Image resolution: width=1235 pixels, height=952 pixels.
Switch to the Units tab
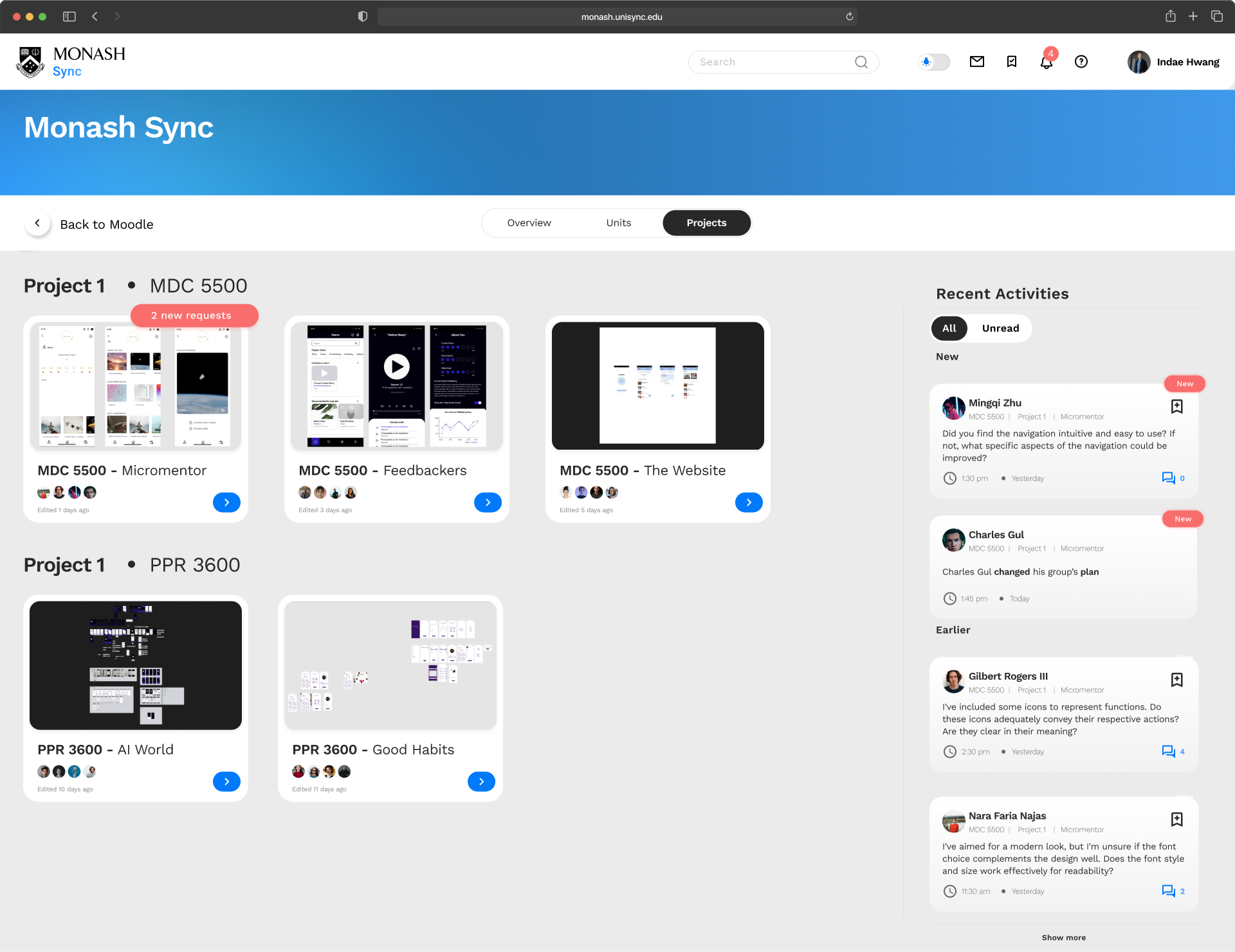[618, 223]
